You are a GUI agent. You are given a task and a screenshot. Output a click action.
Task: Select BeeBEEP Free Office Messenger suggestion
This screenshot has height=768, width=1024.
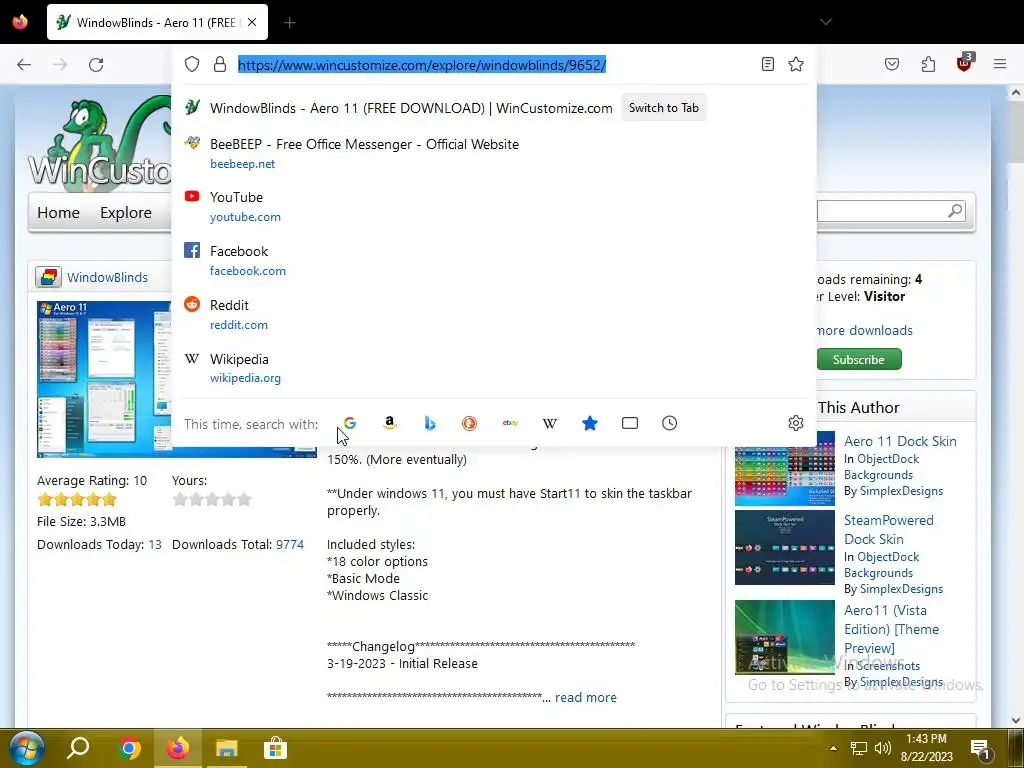click(x=494, y=153)
